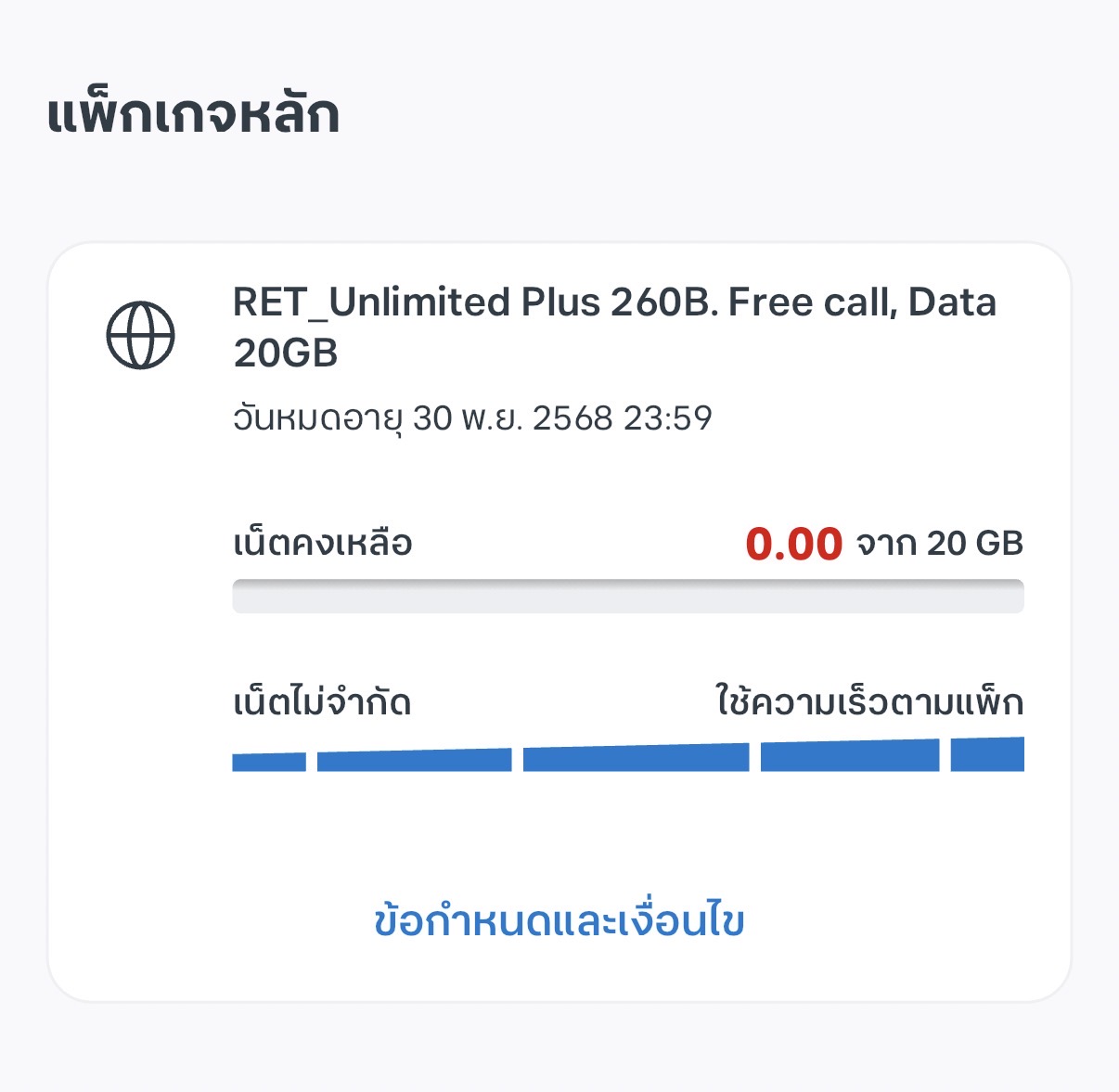1119x1092 pixels.
Task: Click the Free call, Data text in title
Action: click(862, 303)
